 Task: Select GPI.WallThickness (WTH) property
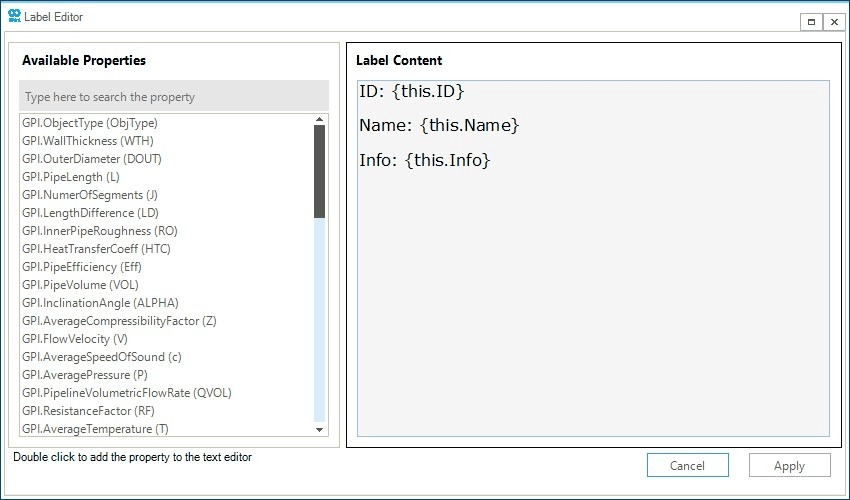point(88,141)
